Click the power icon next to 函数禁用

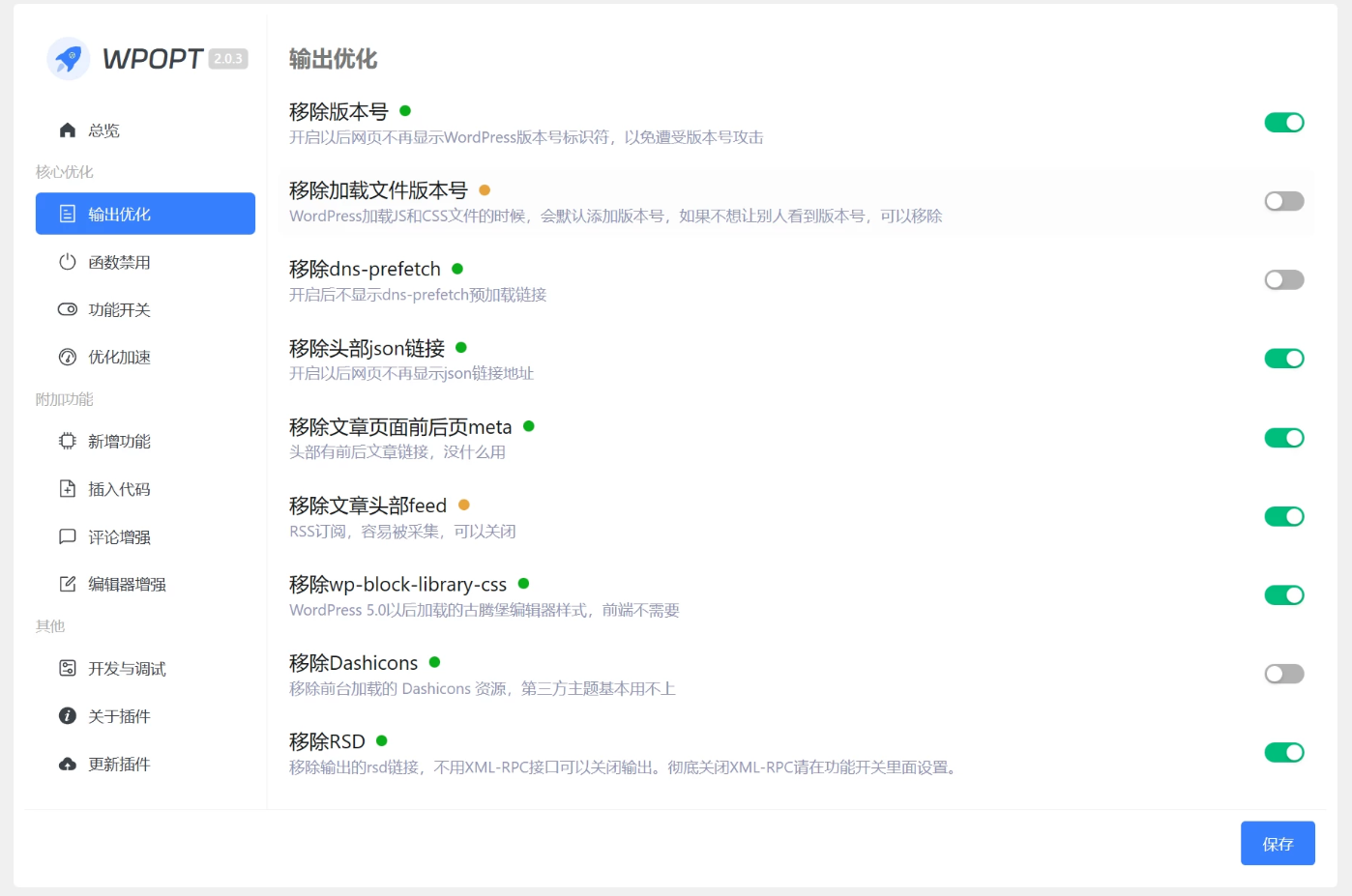pyautogui.click(x=68, y=262)
